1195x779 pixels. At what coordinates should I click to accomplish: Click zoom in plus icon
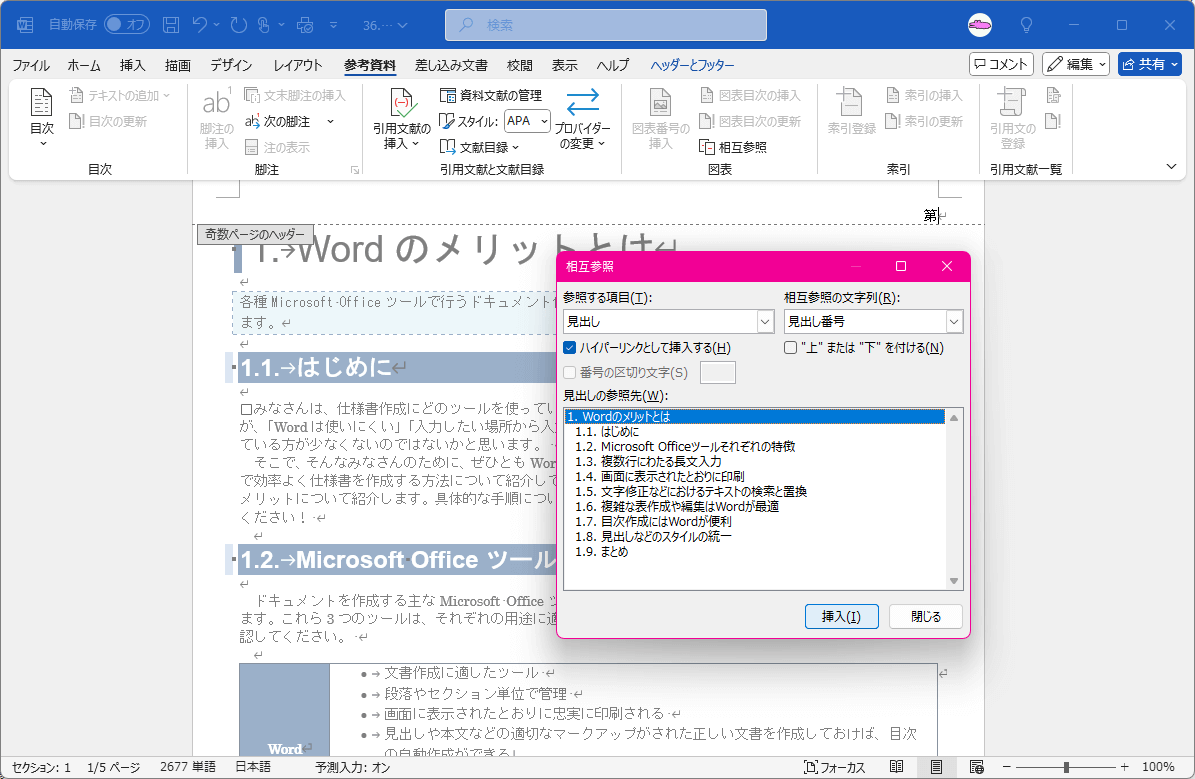click(x=1124, y=767)
